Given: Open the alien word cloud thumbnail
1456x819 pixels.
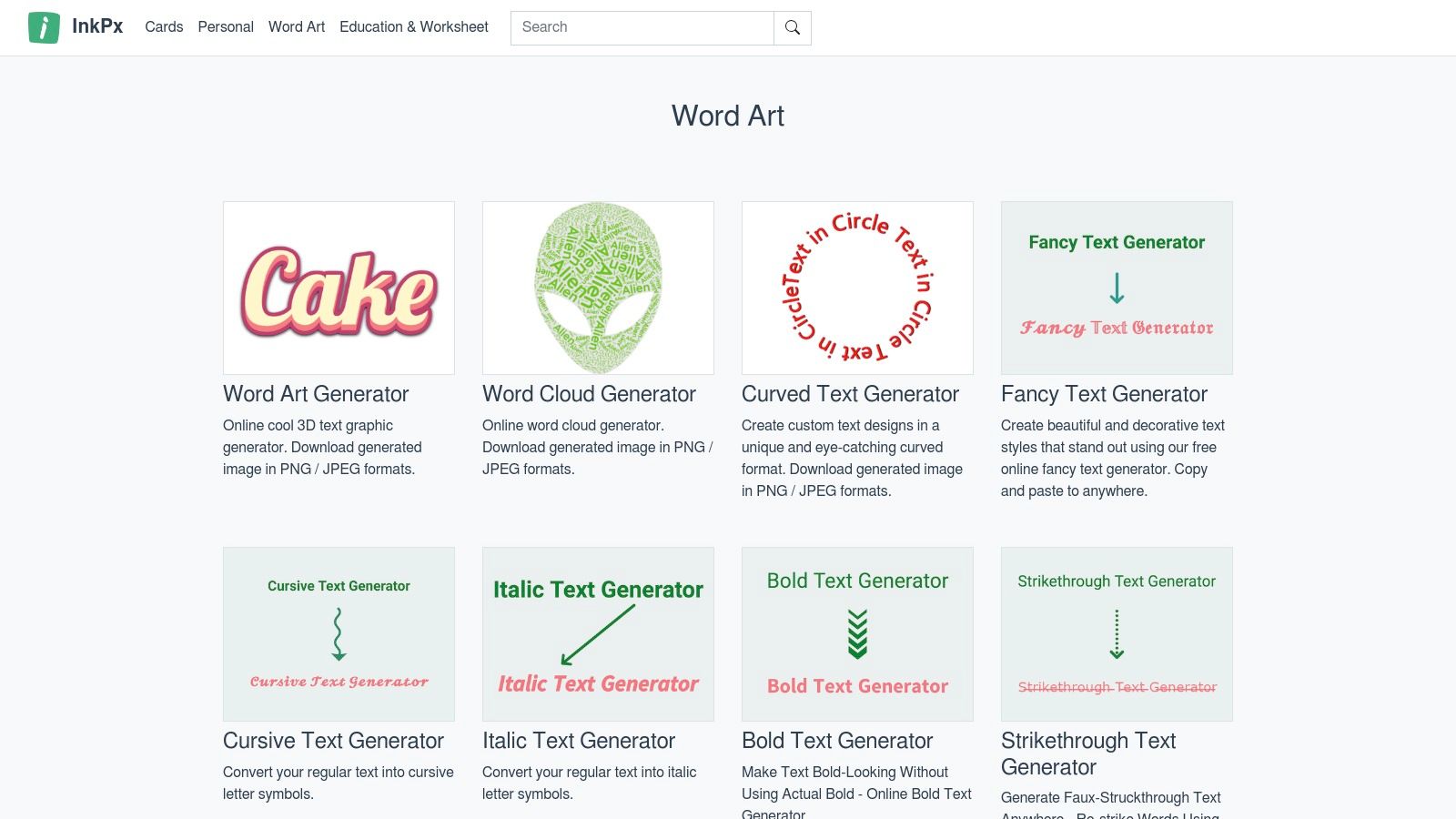Looking at the screenshot, I should pyautogui.click(x=598, y=288).
